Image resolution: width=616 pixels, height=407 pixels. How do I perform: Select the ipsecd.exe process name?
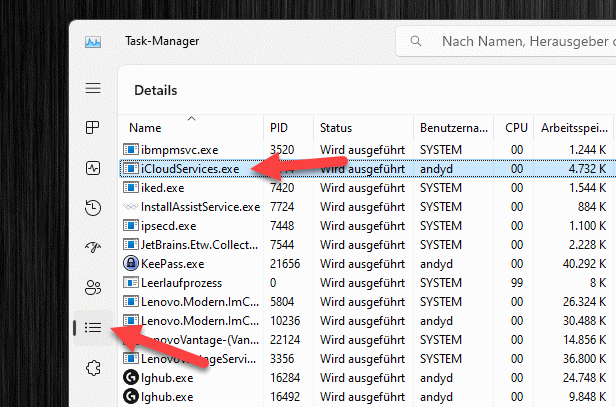tap(169, 226)
